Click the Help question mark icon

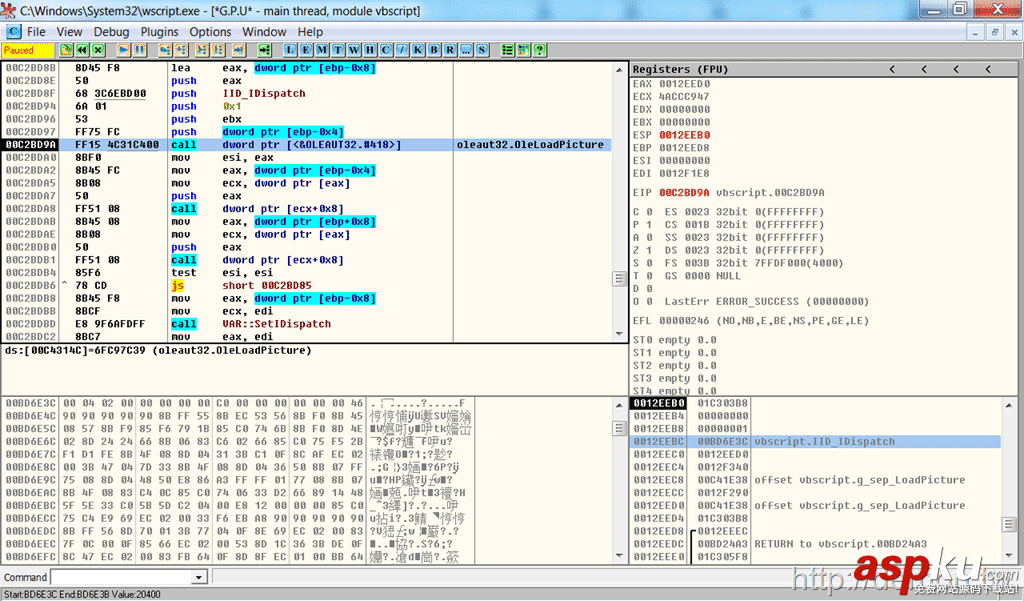tap(539, 50)
